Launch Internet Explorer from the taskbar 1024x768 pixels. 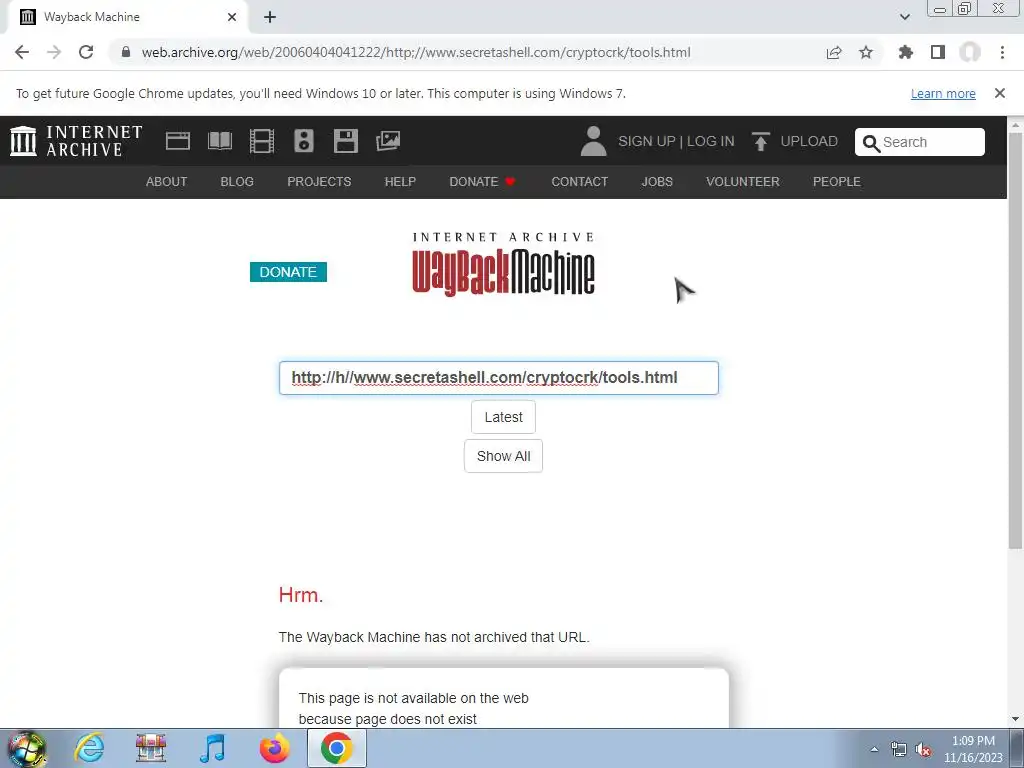(89, 748)
